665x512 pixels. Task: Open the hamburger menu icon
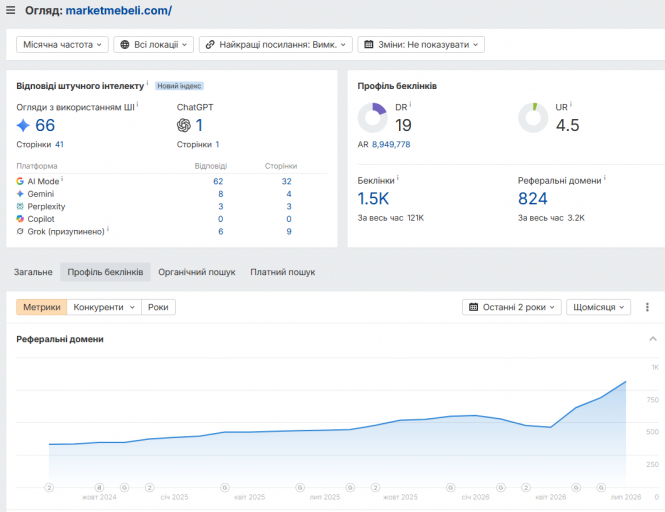(11, 10)
